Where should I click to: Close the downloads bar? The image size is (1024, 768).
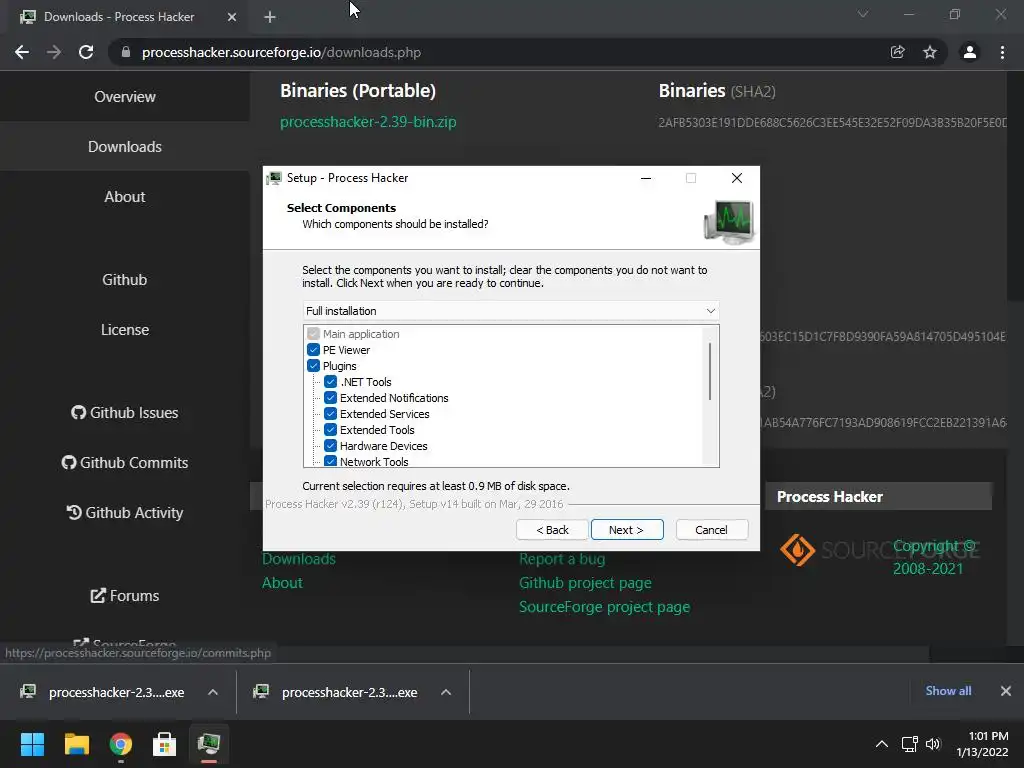click(x=1006, y=691)
